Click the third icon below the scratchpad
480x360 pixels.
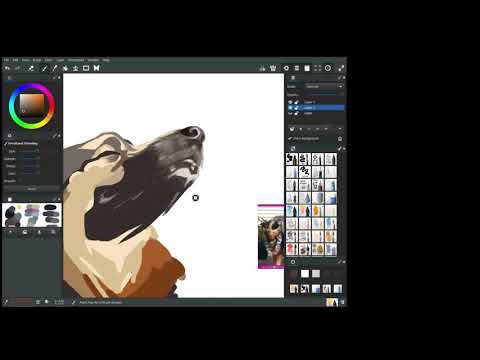tap(39, 232)
